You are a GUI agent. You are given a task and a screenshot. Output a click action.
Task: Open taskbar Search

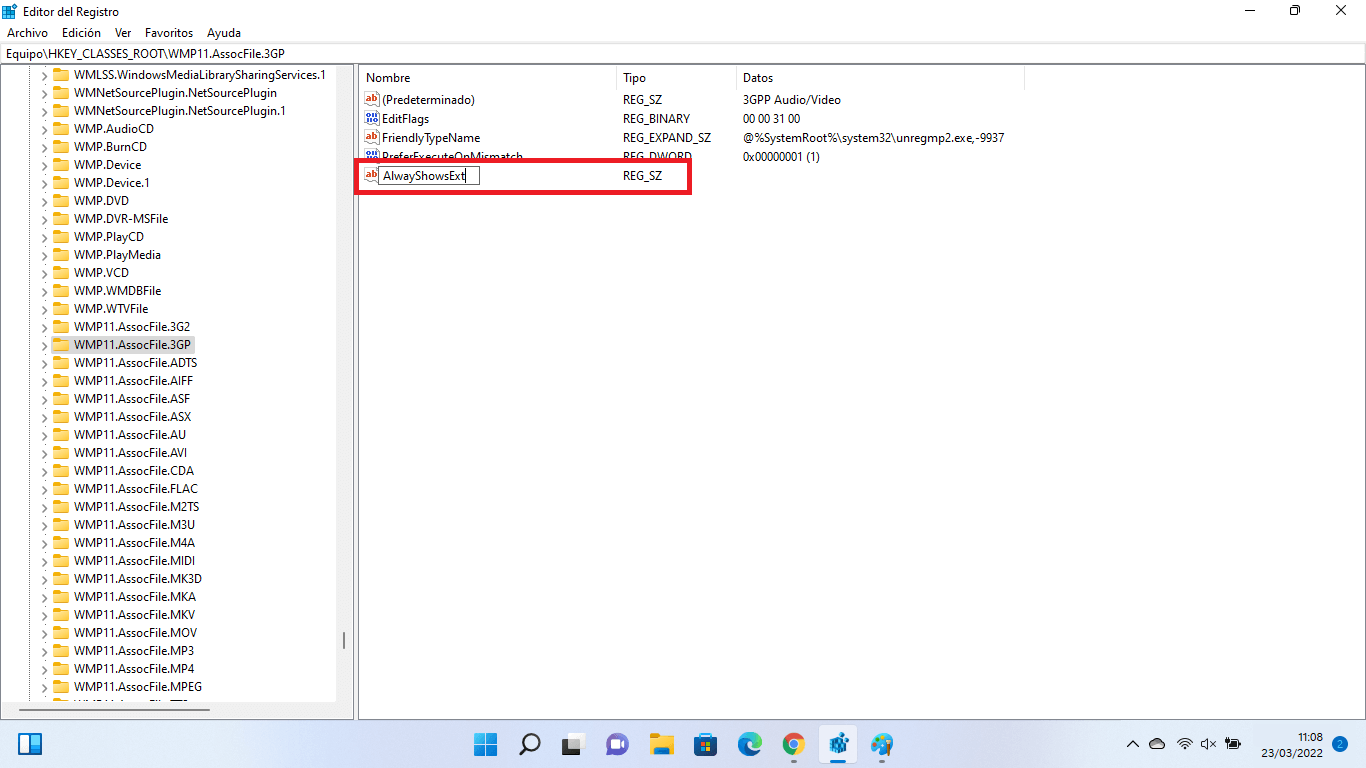coord(530,744)
